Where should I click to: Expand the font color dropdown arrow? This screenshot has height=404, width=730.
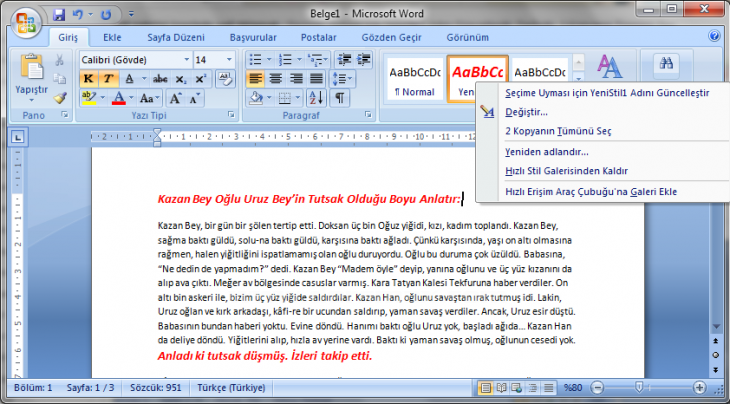(131, 98)
